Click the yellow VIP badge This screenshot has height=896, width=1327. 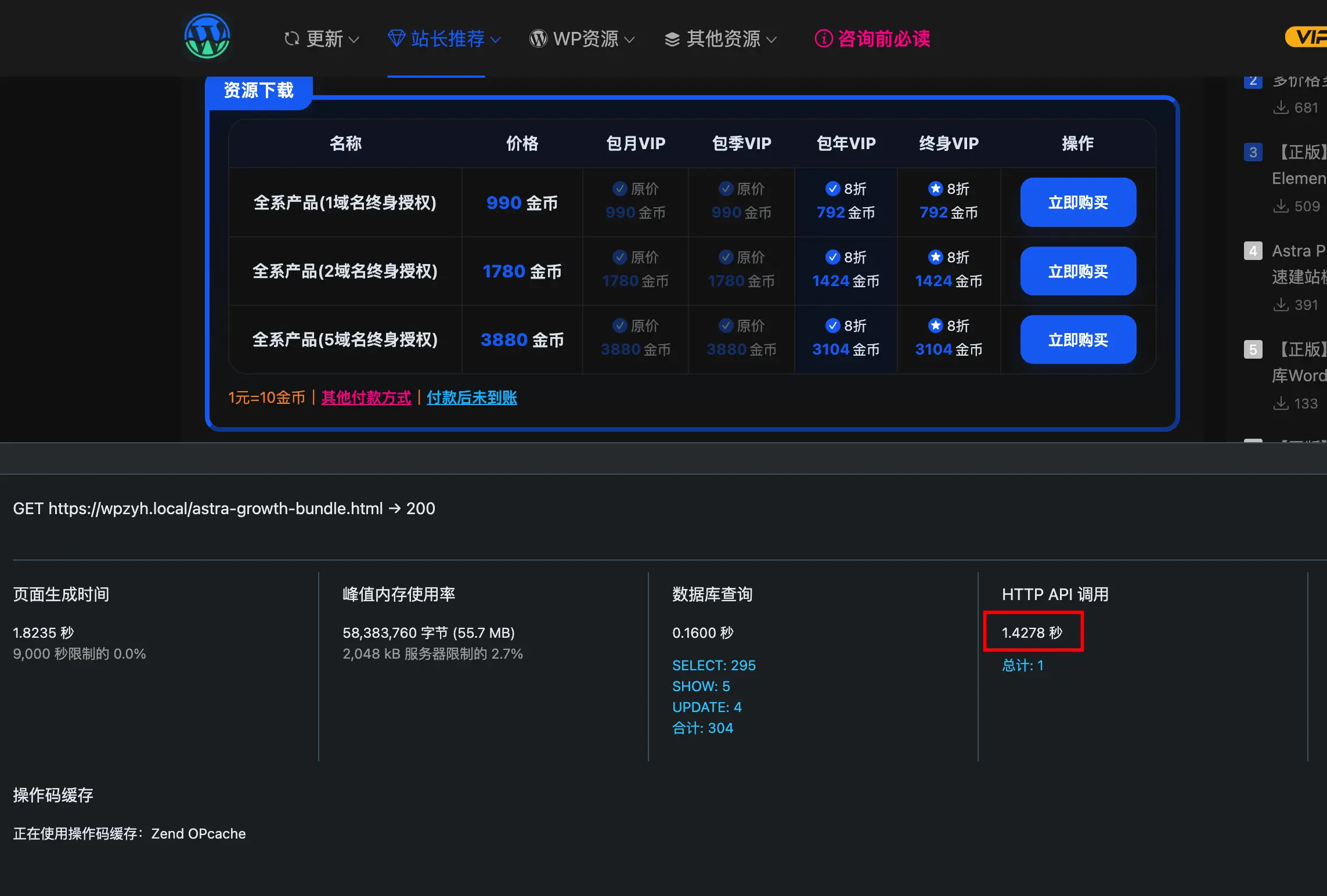pyautogui.click(x=1306, y=37)
